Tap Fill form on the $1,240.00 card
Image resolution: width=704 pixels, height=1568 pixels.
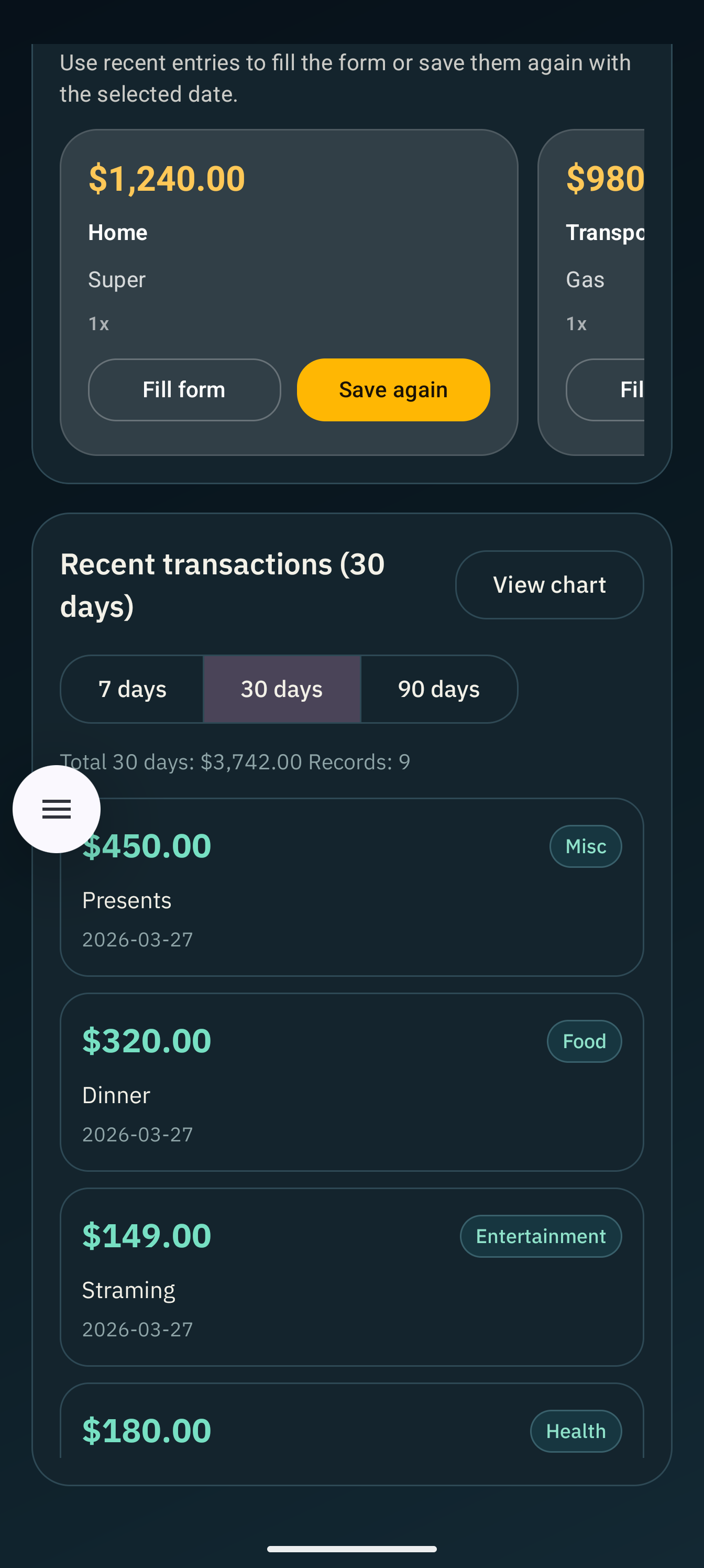[184, 389]
